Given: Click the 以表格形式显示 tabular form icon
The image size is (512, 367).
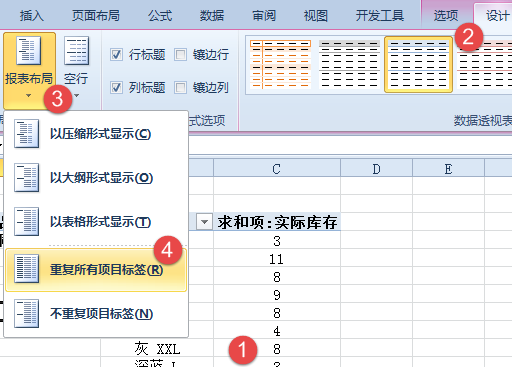Looking at the screenshot, I should pyautogui.click(x=26, y=222).
